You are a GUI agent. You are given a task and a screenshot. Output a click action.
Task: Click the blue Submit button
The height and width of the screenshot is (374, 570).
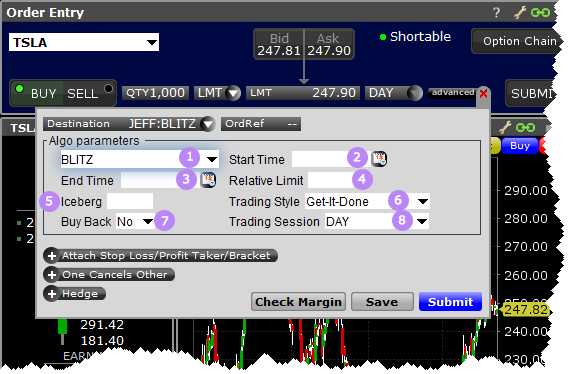coord(450,302)
